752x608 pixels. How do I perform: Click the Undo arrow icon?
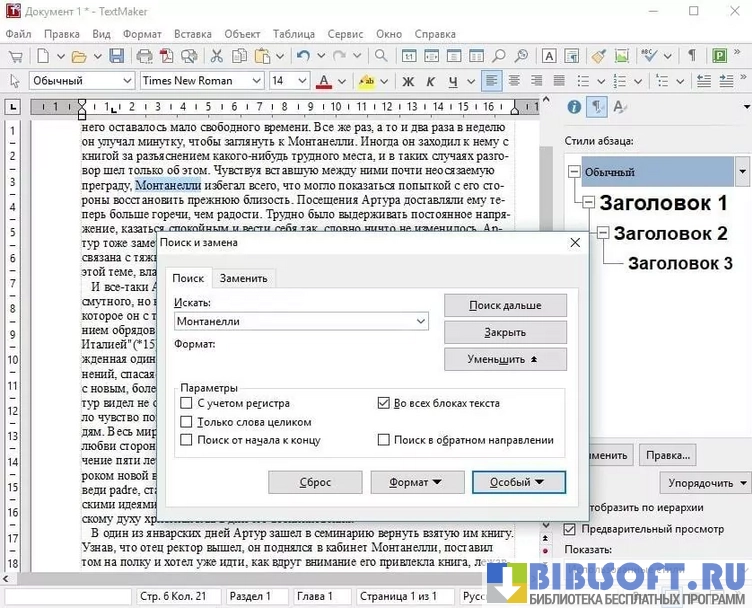point(303,56)
